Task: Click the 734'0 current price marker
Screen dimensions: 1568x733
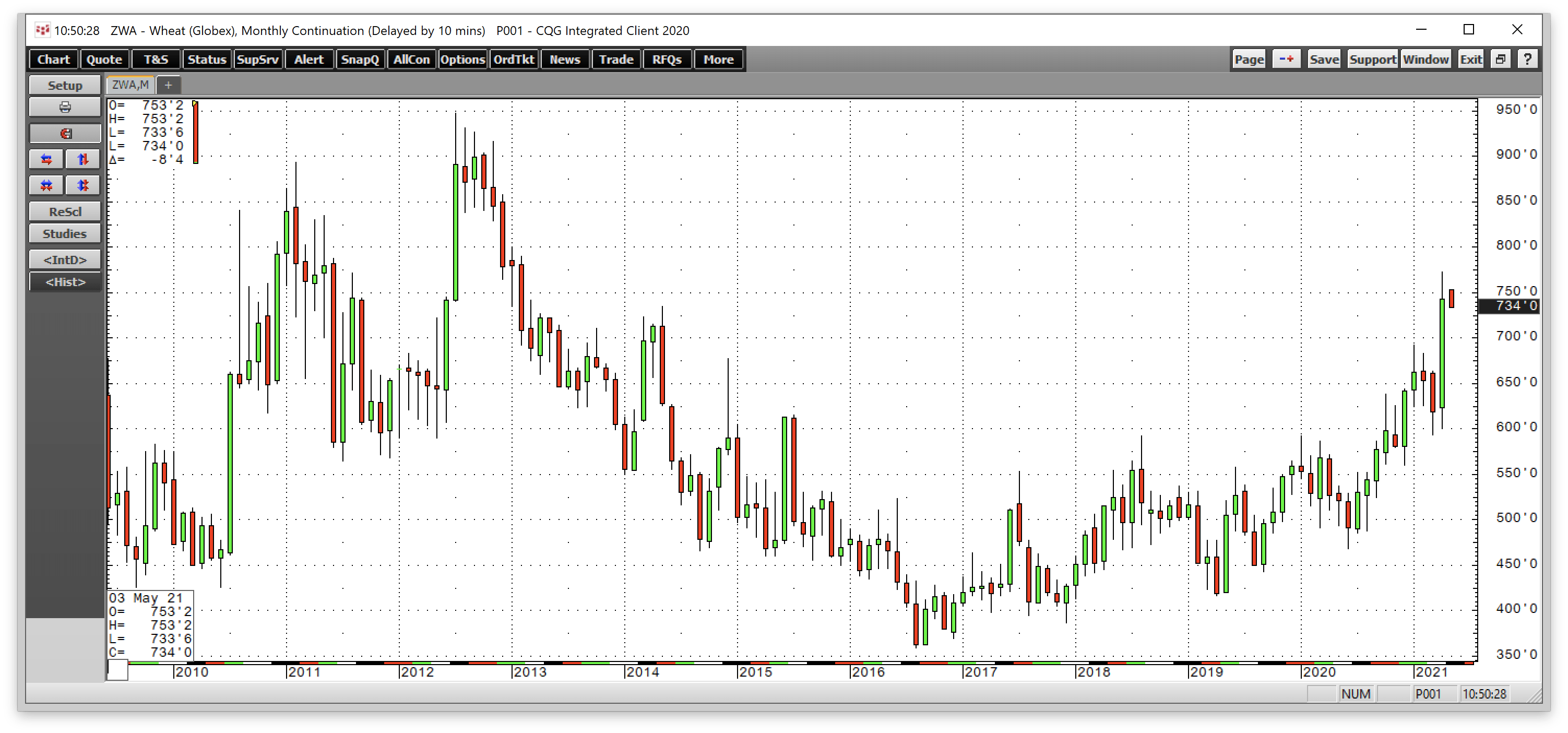Action: pyautogui.click(x=1508, y=305)
